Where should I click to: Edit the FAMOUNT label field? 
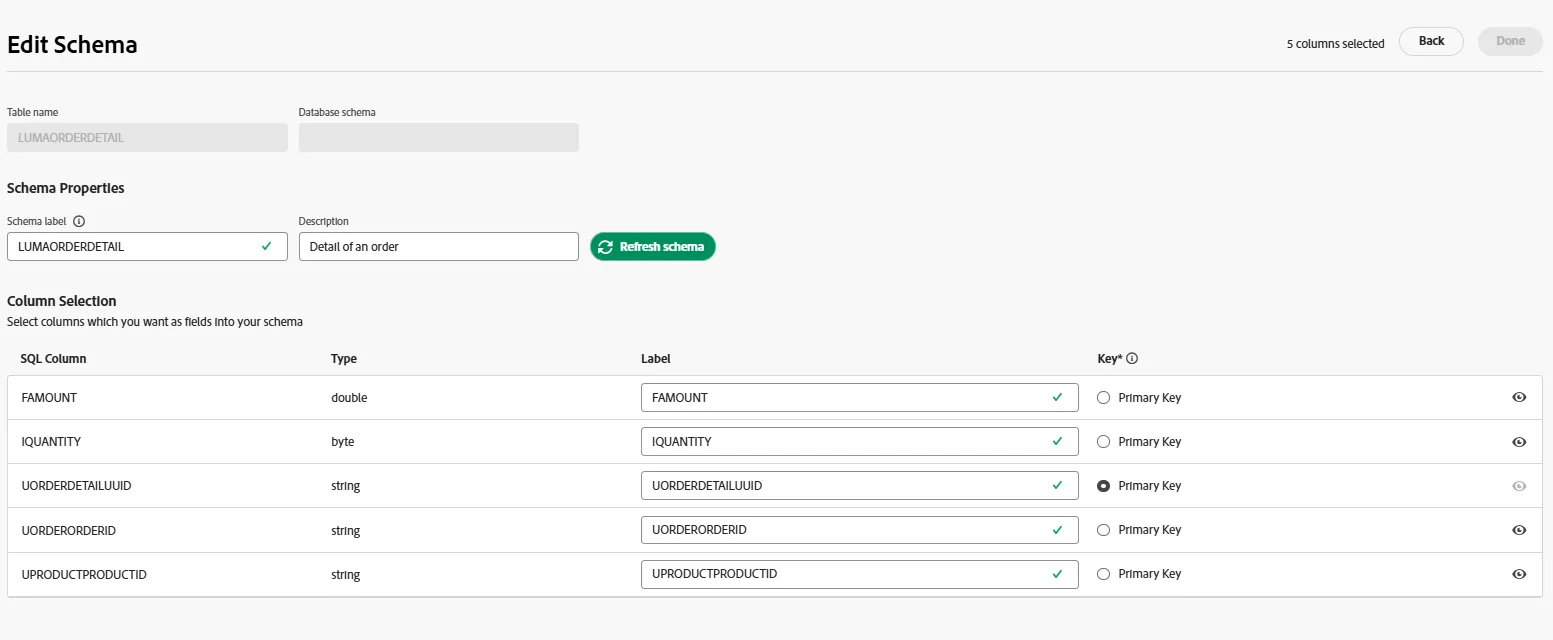(x=860, y=398)
